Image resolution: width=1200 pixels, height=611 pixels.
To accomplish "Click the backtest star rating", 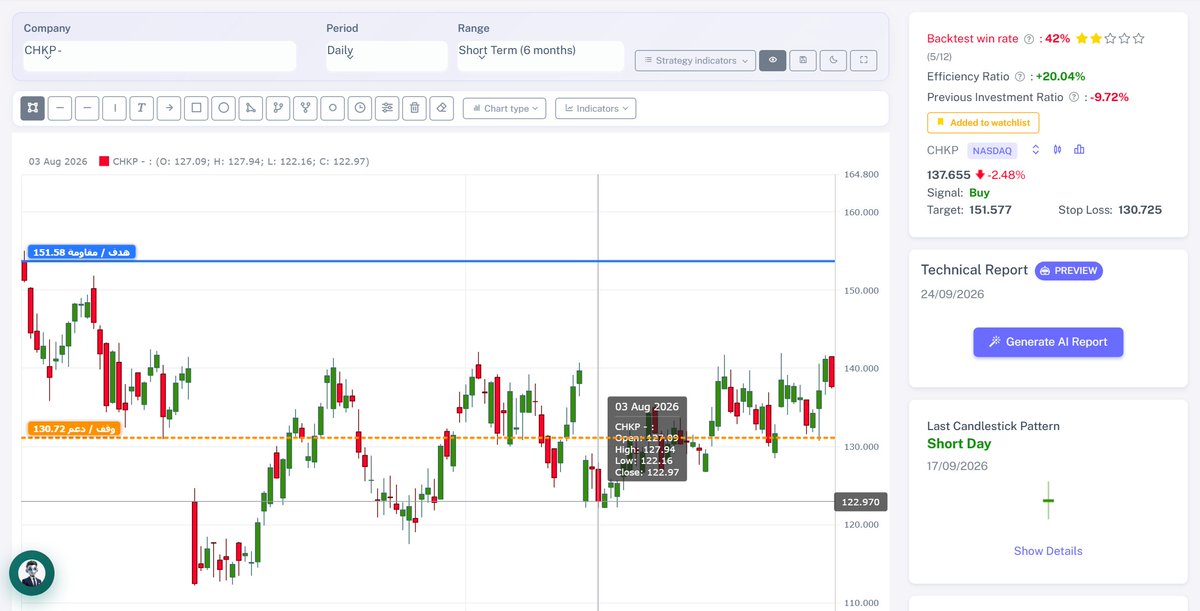I will (x=1110, y=39).
